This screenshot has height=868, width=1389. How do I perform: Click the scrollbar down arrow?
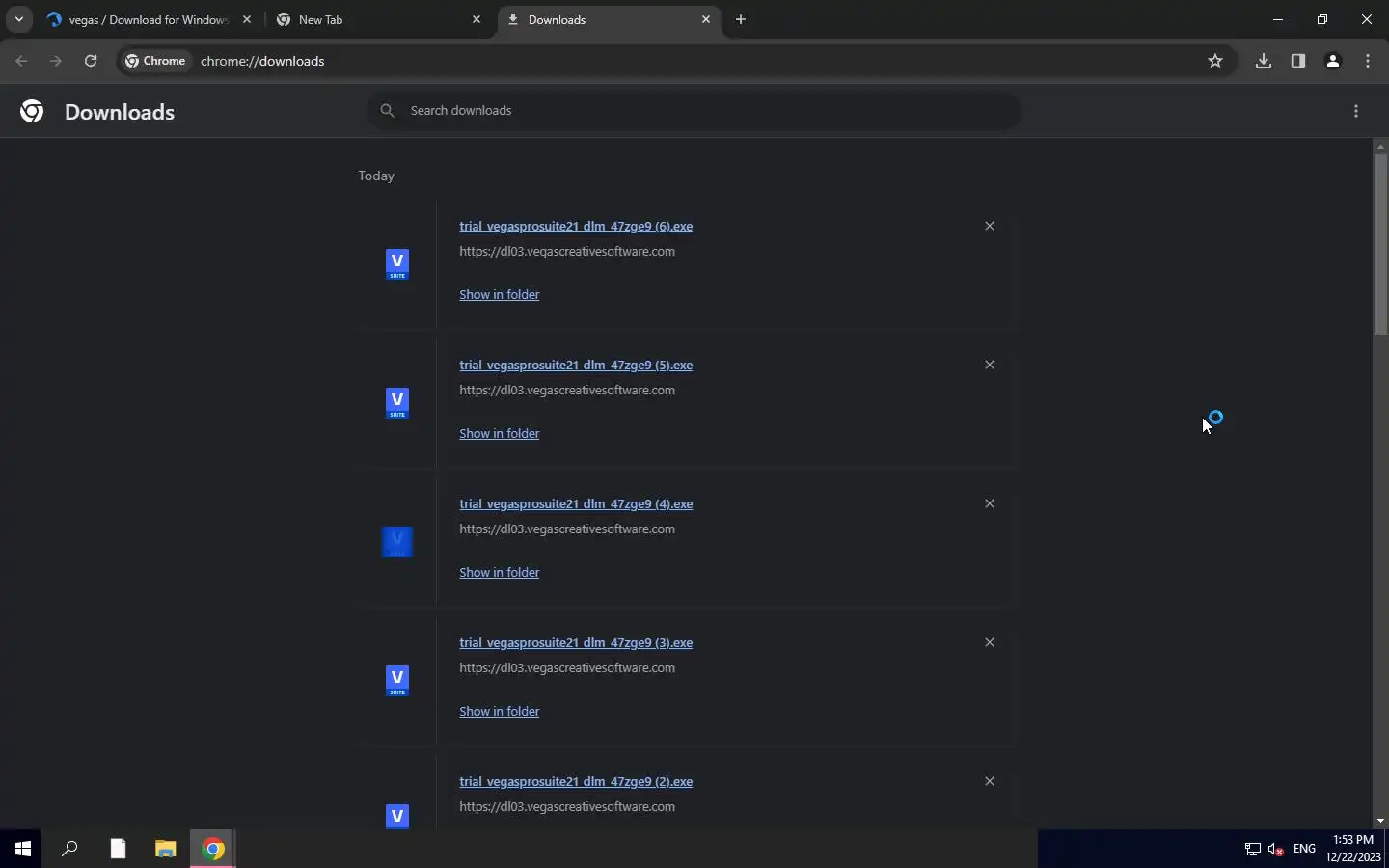(1380, 821)
